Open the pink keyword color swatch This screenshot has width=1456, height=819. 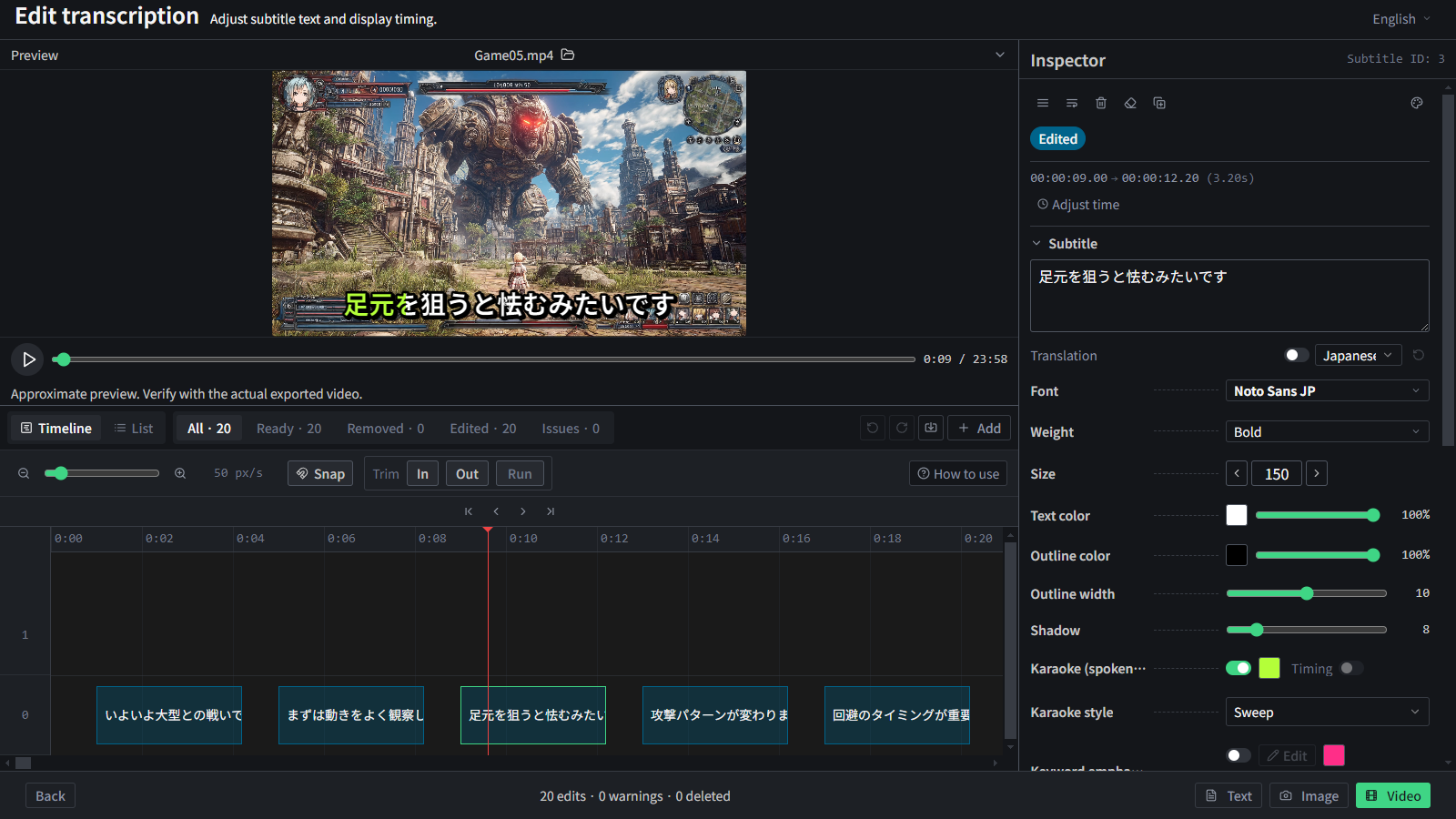1334,755
